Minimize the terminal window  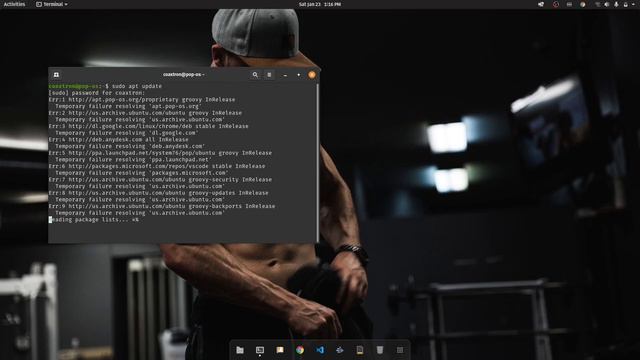[285, 75]
